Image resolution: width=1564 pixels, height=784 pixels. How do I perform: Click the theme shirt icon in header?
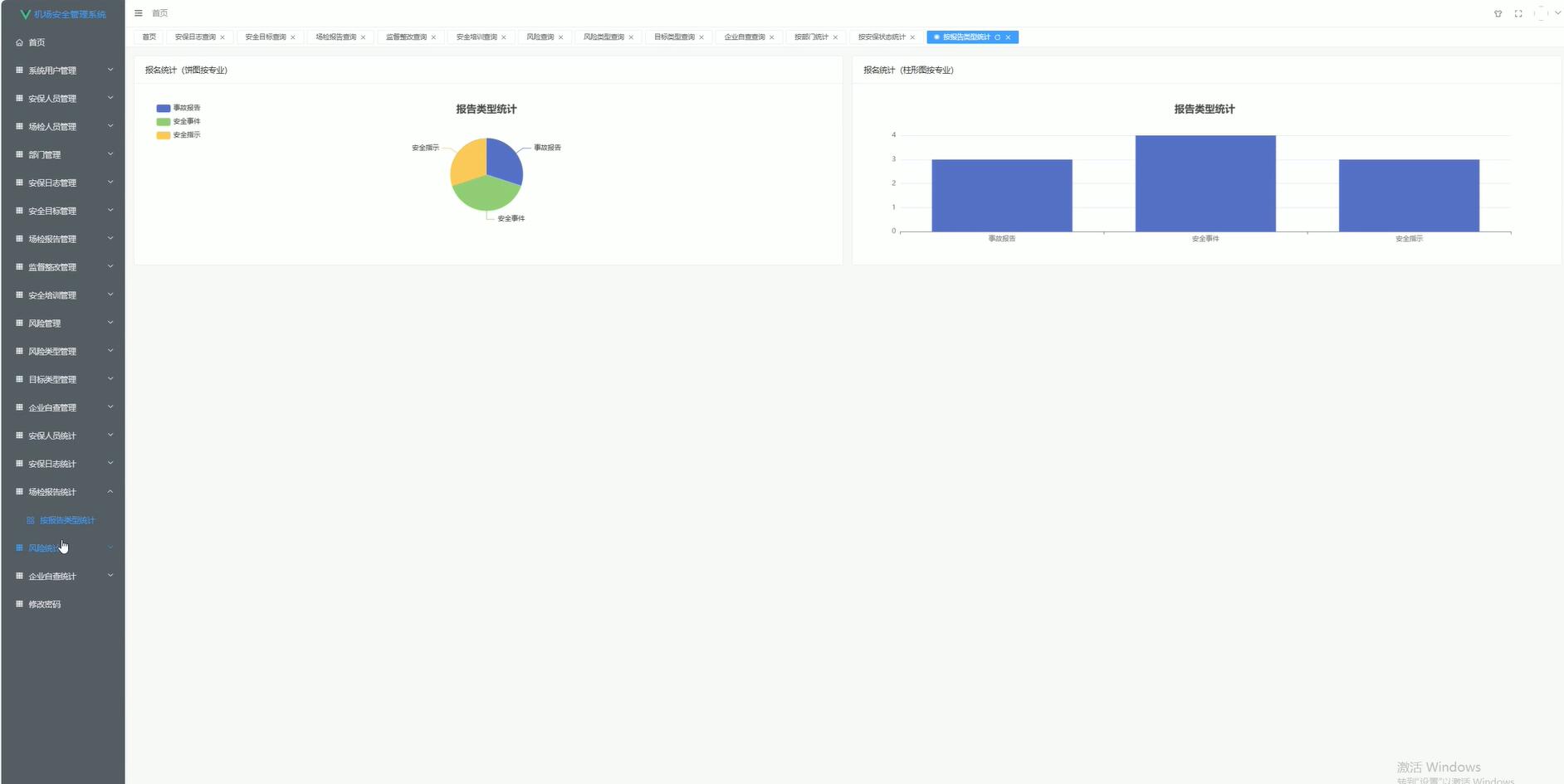[1498, 13]
